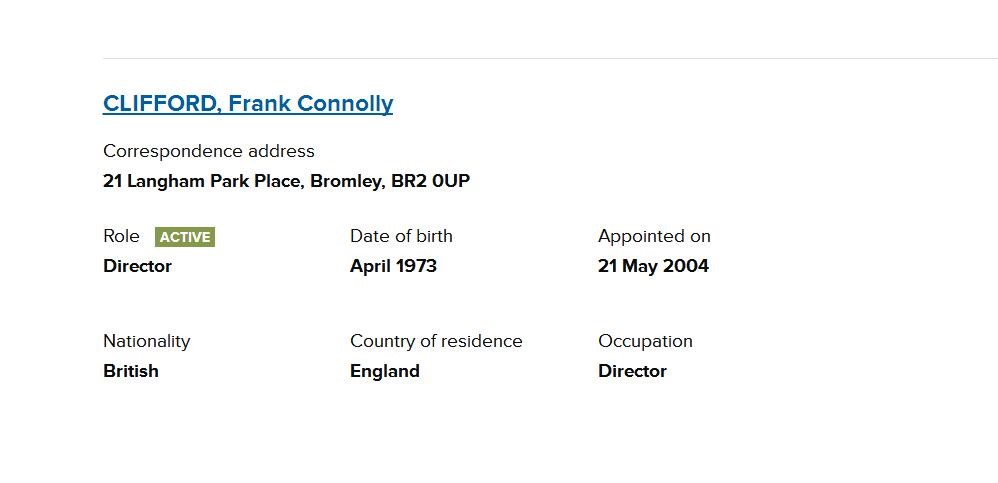Click the Role label
Screen dimensions: 998x483
[x=121, y=236]
